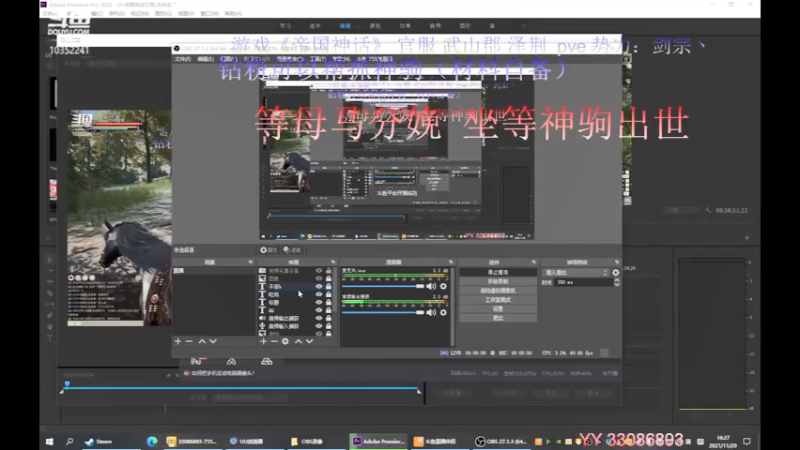This screenshot has width=800, height=450.
Task: Switch to Premiere 编辑 workspace tab
Action: point(345,26)
